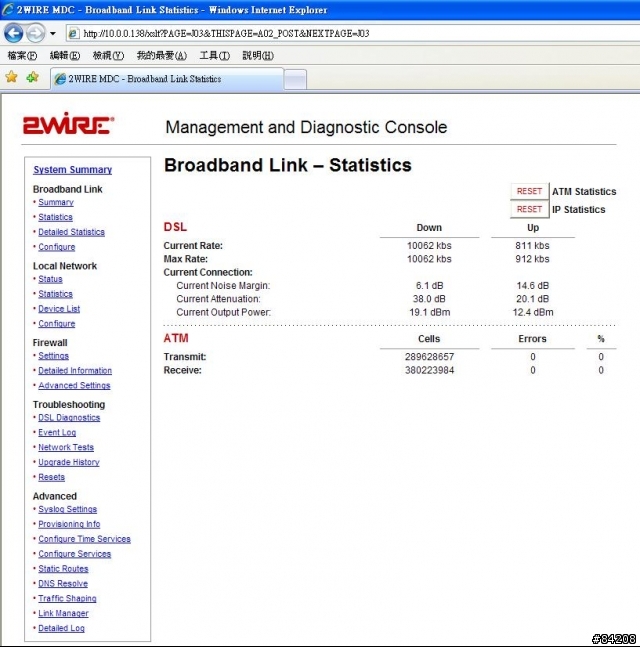Open the Network Tests link

[x=66, y=447]
